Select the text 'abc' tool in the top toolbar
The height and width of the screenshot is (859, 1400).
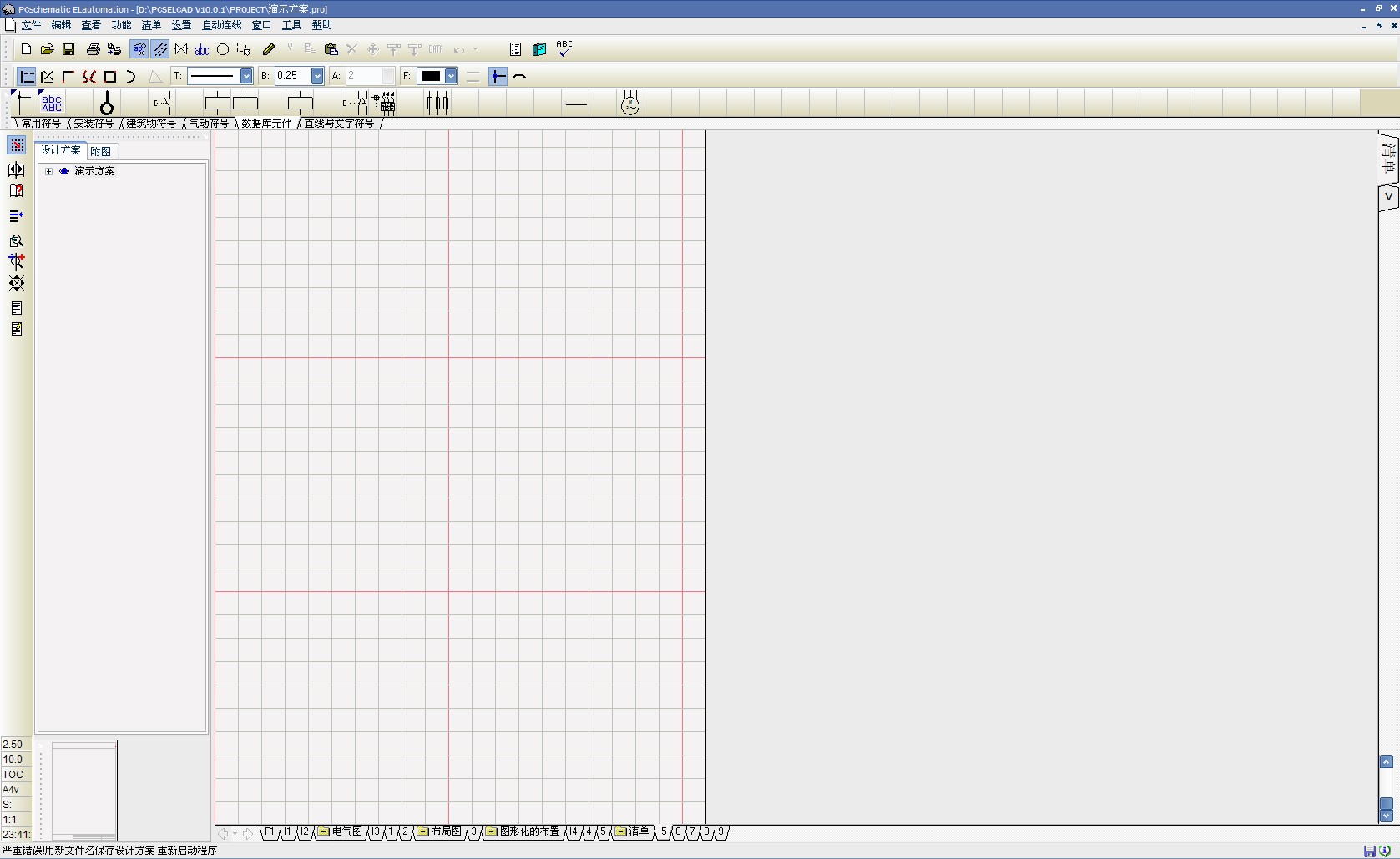pyautogui.click(x=202, y=50)
